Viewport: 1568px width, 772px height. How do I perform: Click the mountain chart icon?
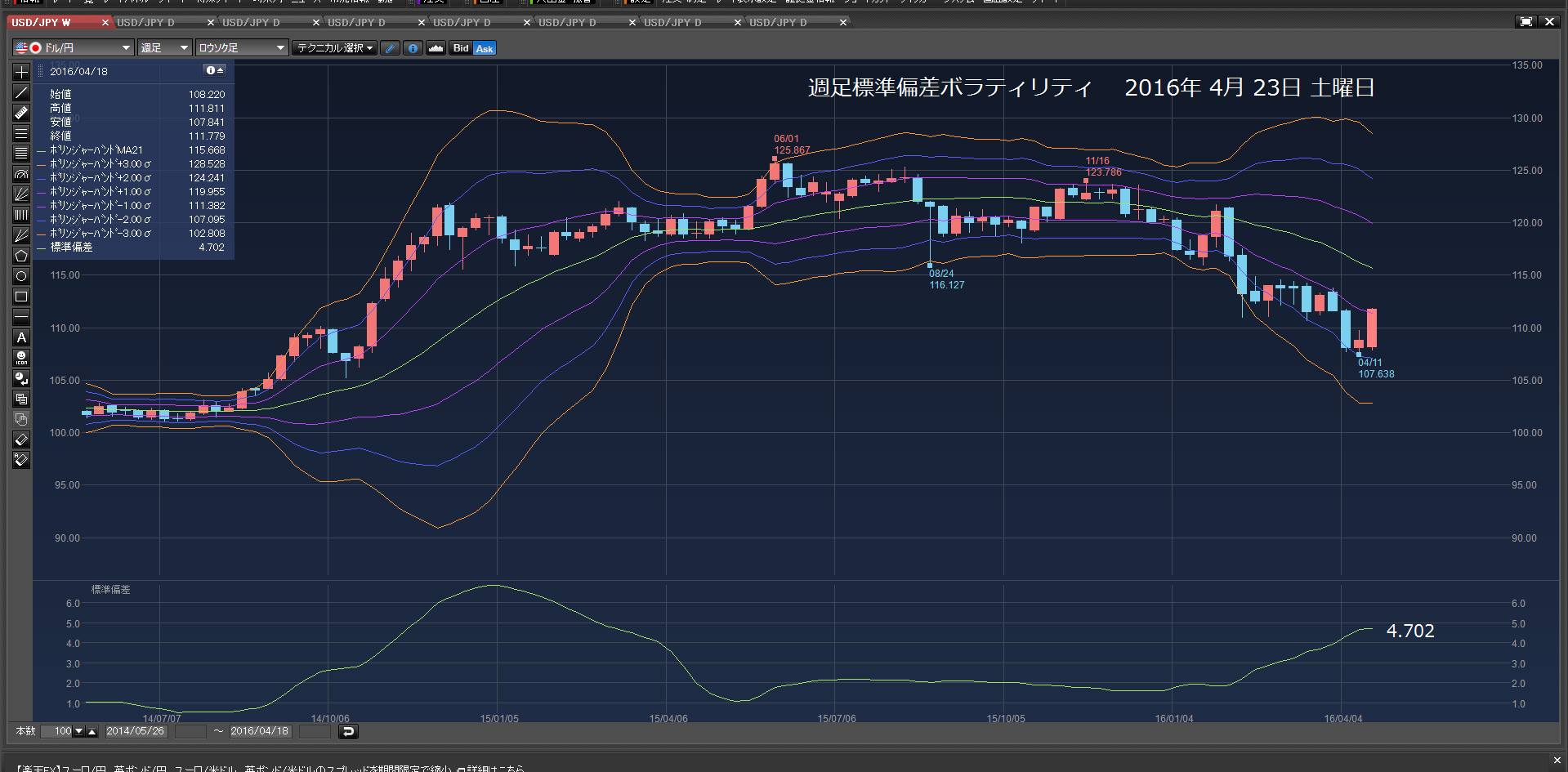(436, 48)
